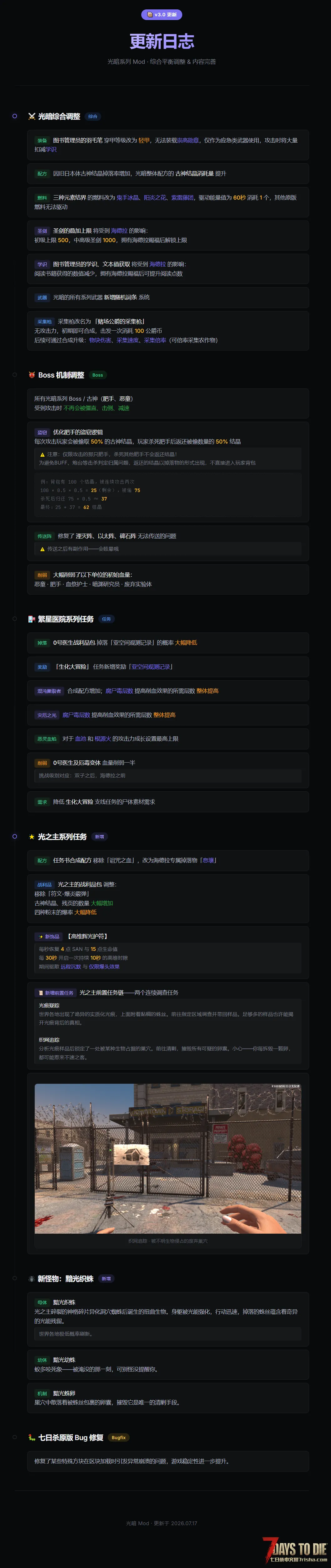Viewport: 331px width, 1568px height.
Task: Click the purple 海德拉 link in 圣剑 entry
Action: tap(119, 231)
